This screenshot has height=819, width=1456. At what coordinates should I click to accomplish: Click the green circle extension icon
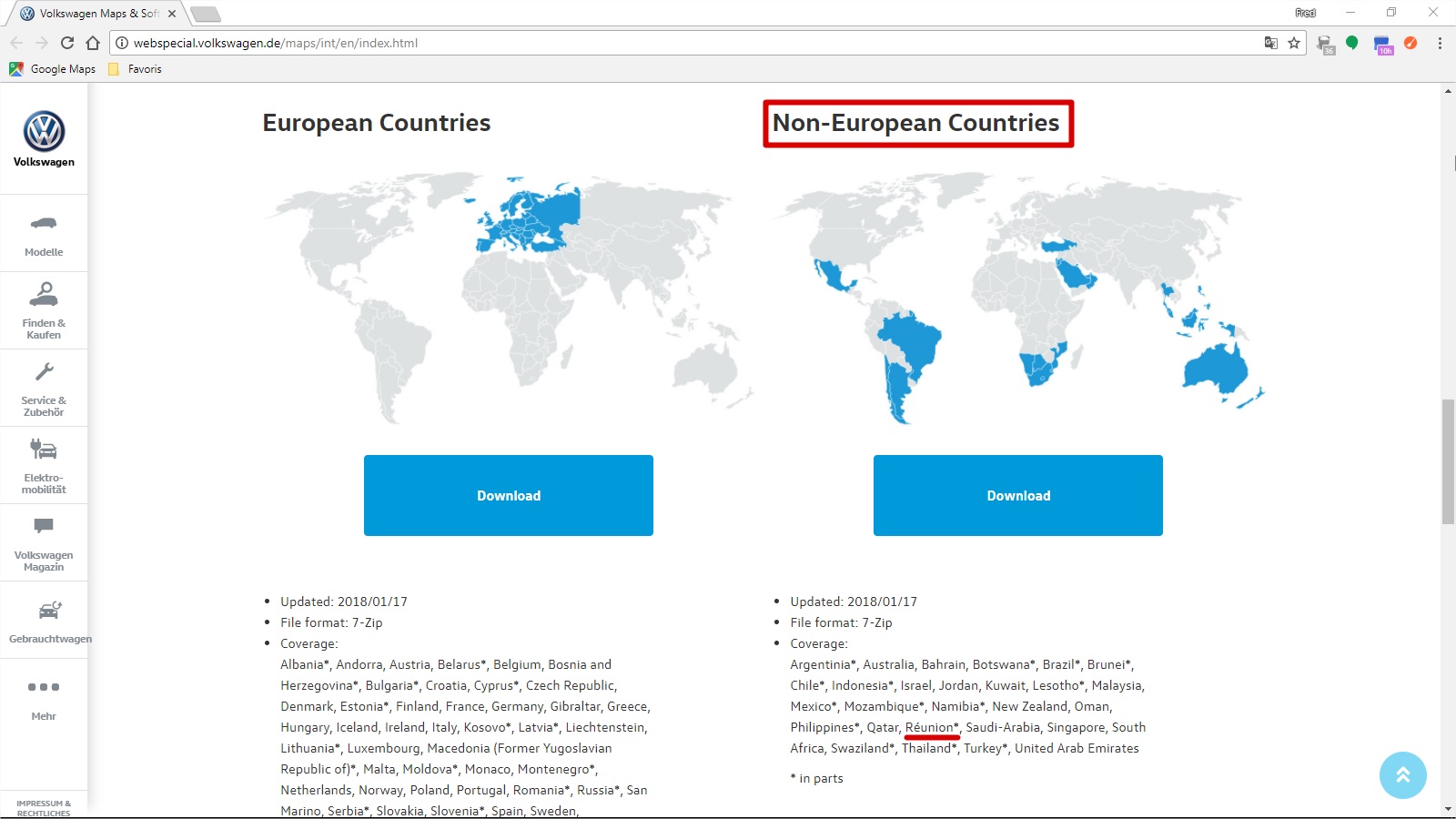point(1351,43)
